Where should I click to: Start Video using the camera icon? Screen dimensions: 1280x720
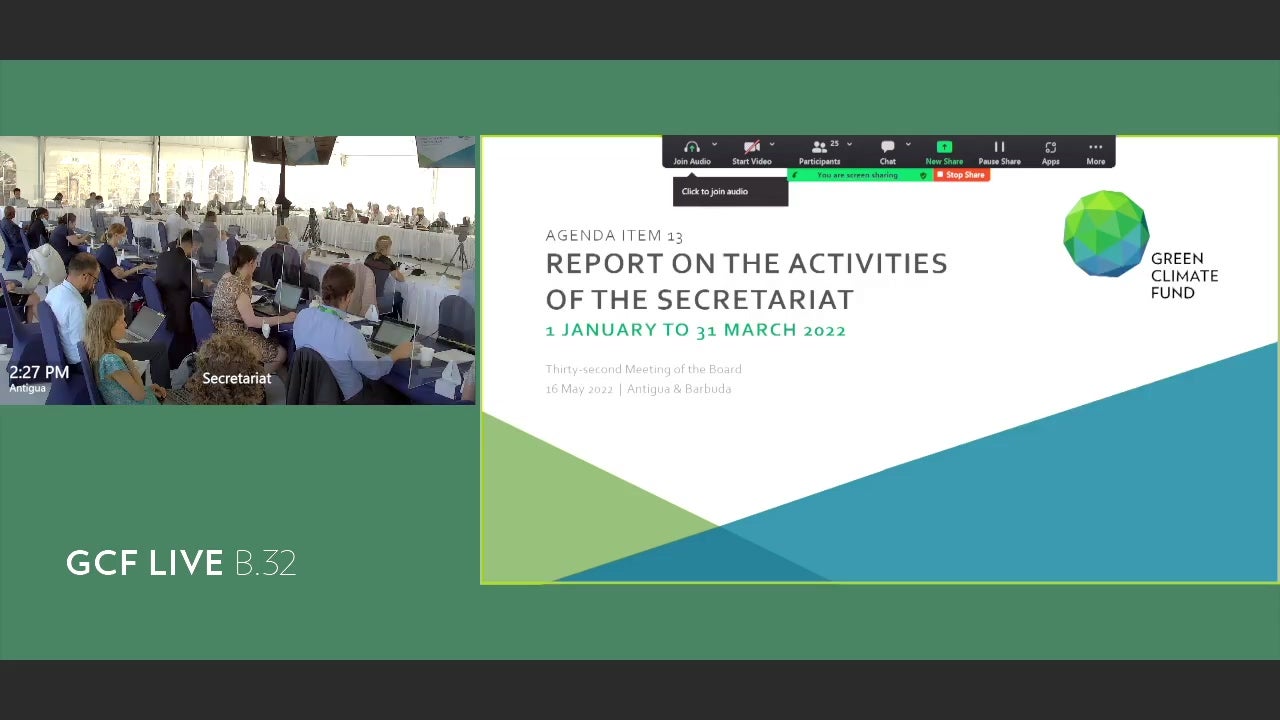[x=752, y=147]
